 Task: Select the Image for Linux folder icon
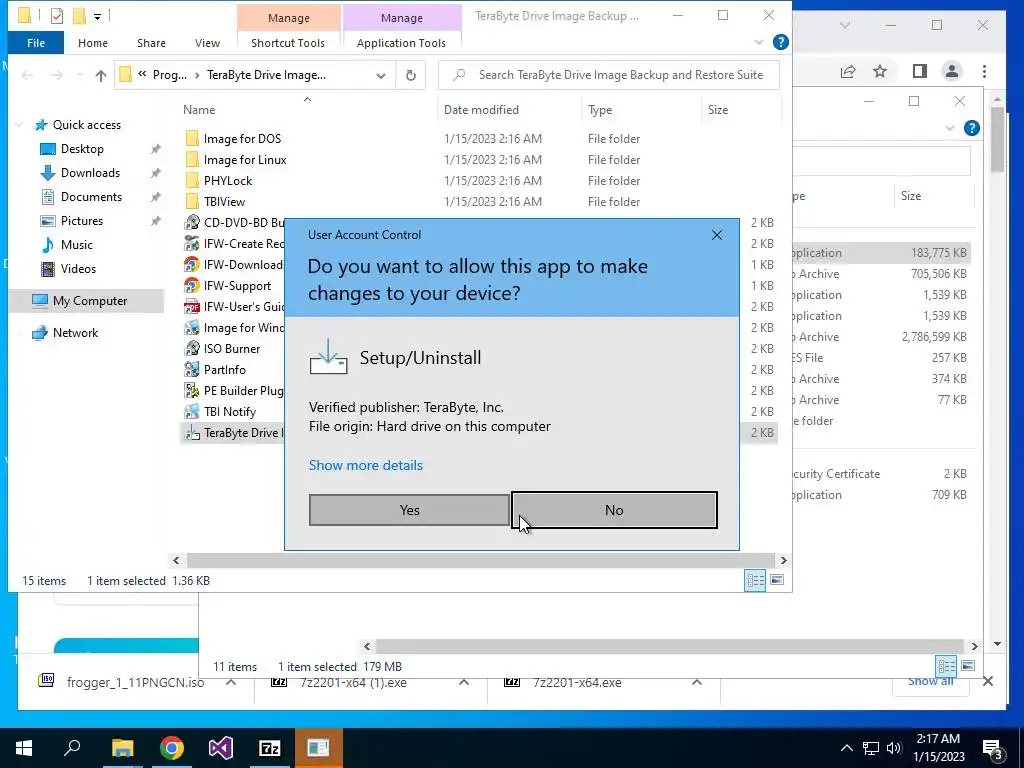[192, 159]
